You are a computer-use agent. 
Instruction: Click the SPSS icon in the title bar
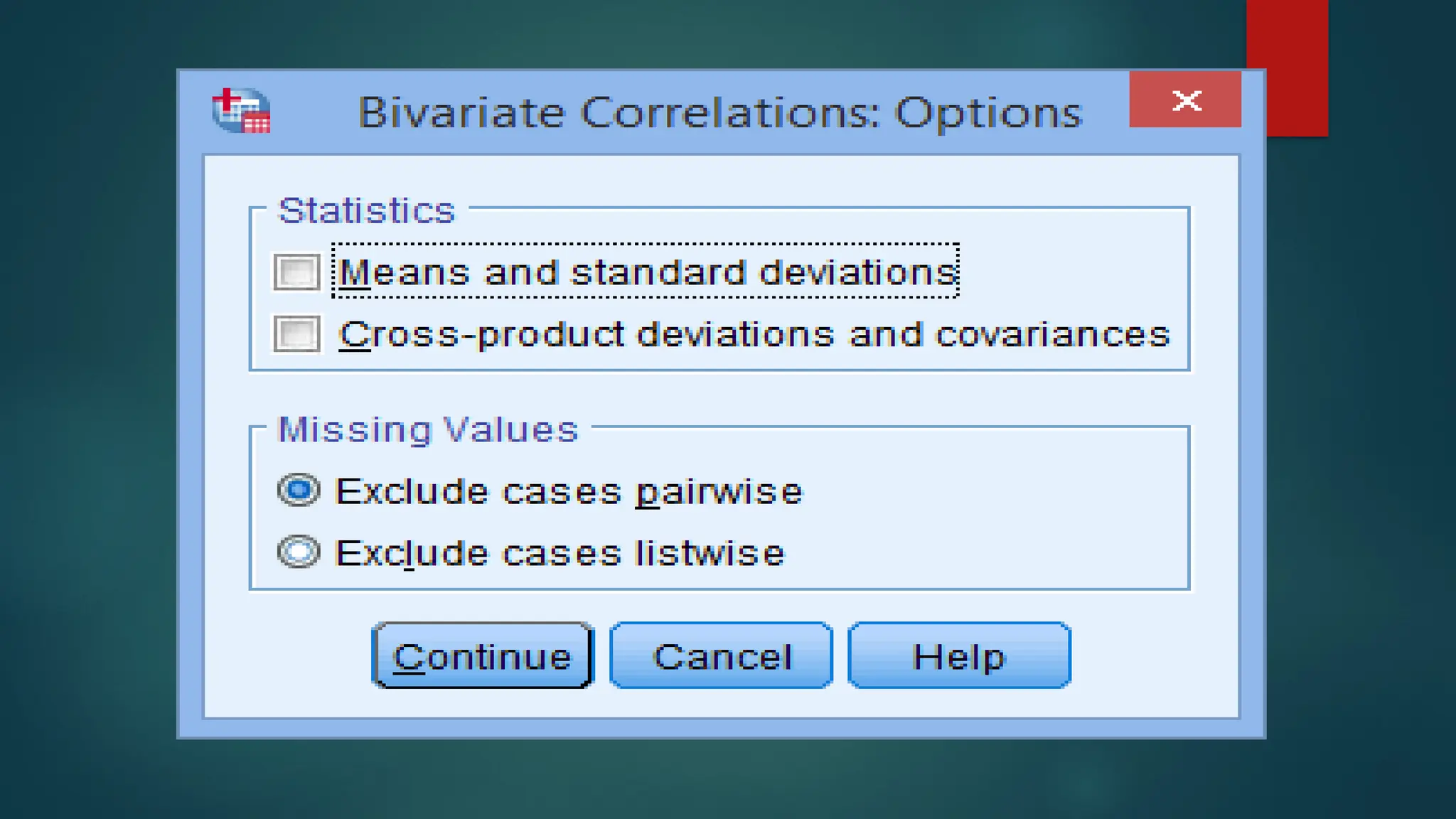pos(241,111)
